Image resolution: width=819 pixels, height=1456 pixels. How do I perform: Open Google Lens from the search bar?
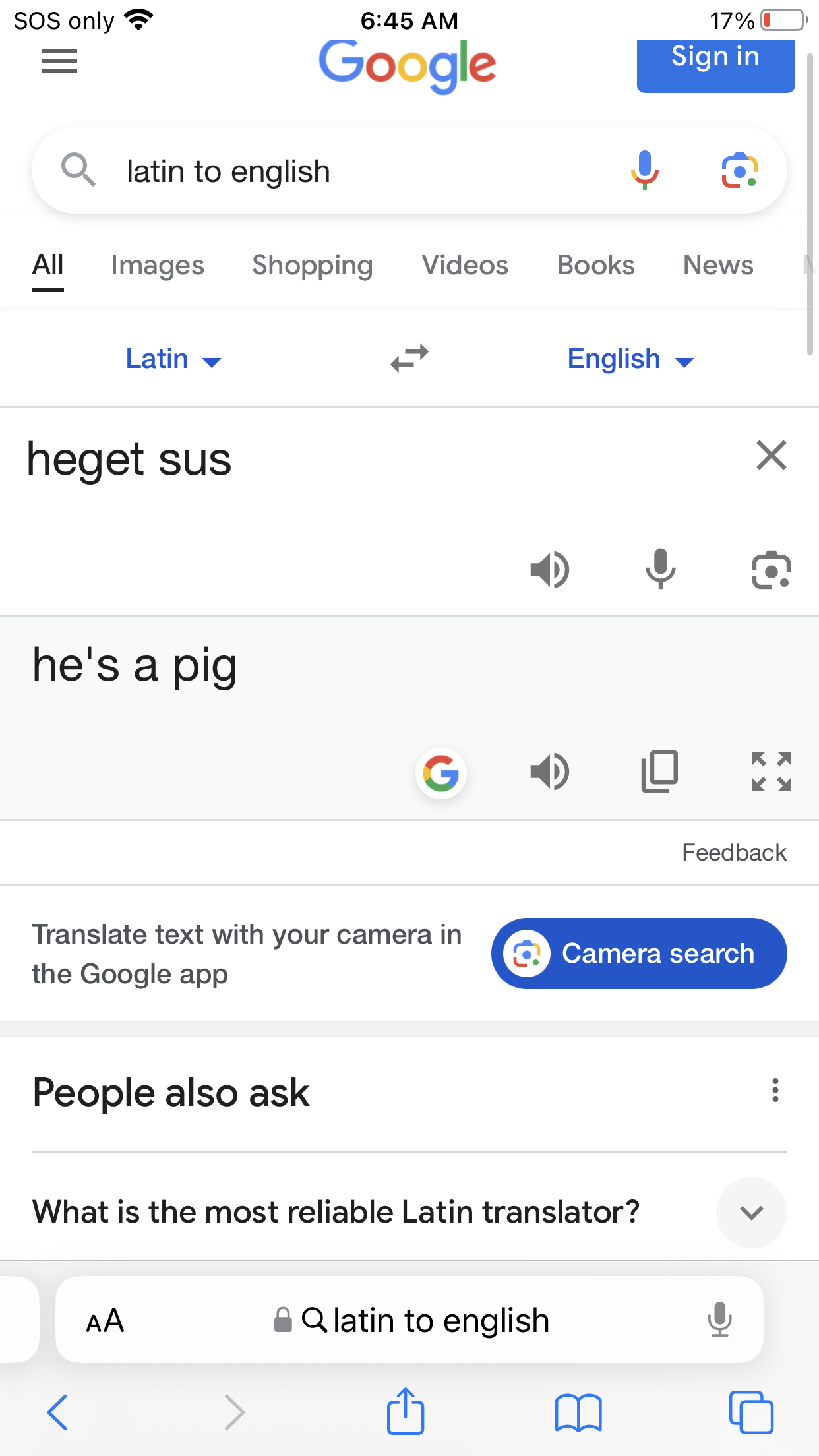pos(739,171)
